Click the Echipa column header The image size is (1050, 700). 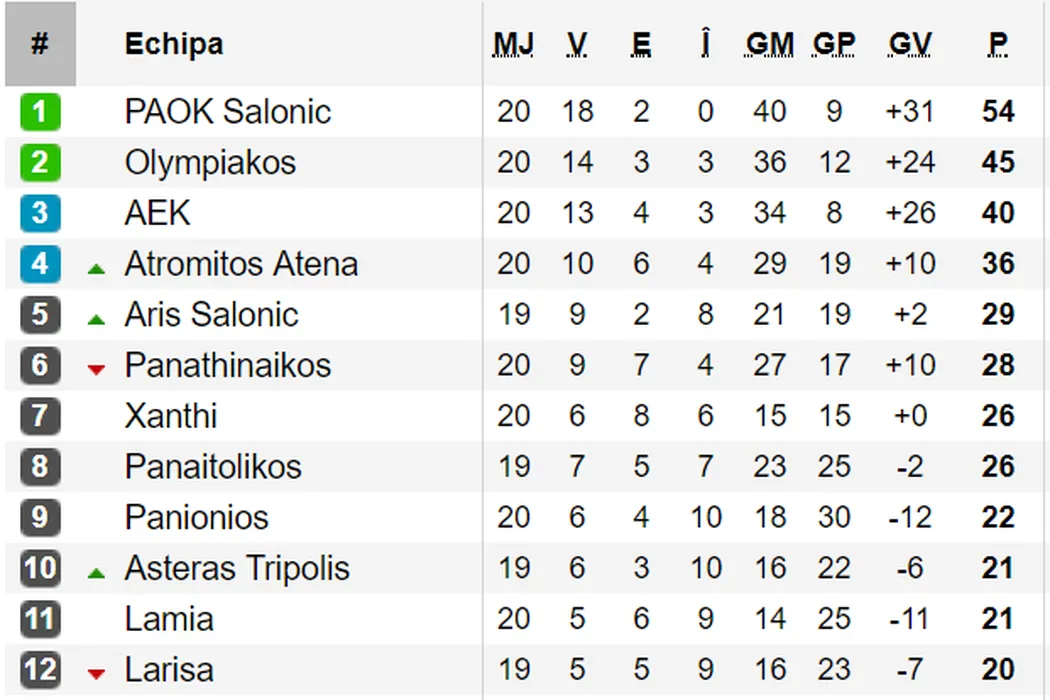point(173,44)
